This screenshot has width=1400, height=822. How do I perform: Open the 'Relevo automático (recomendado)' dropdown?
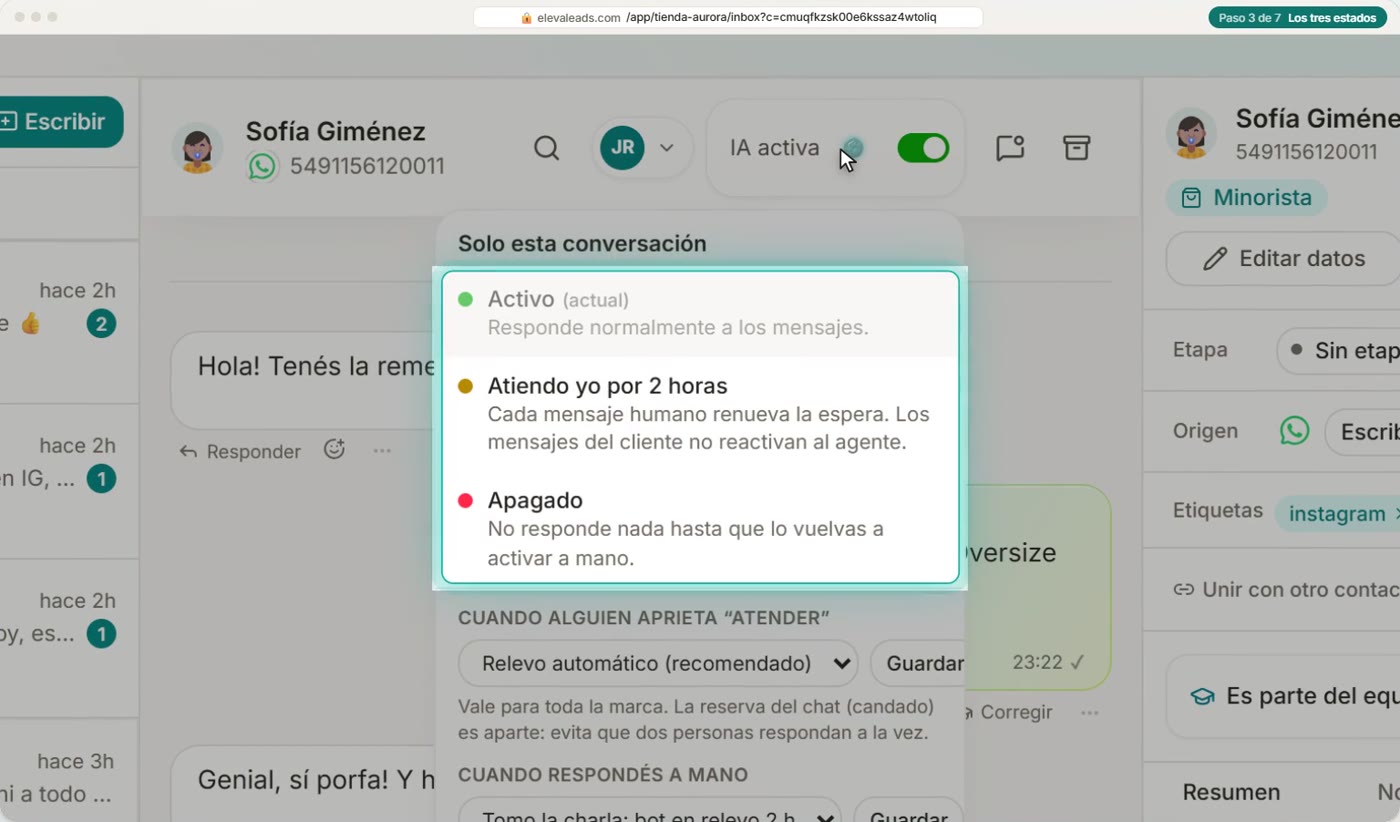pyautogui.click(x=658, y=663)
